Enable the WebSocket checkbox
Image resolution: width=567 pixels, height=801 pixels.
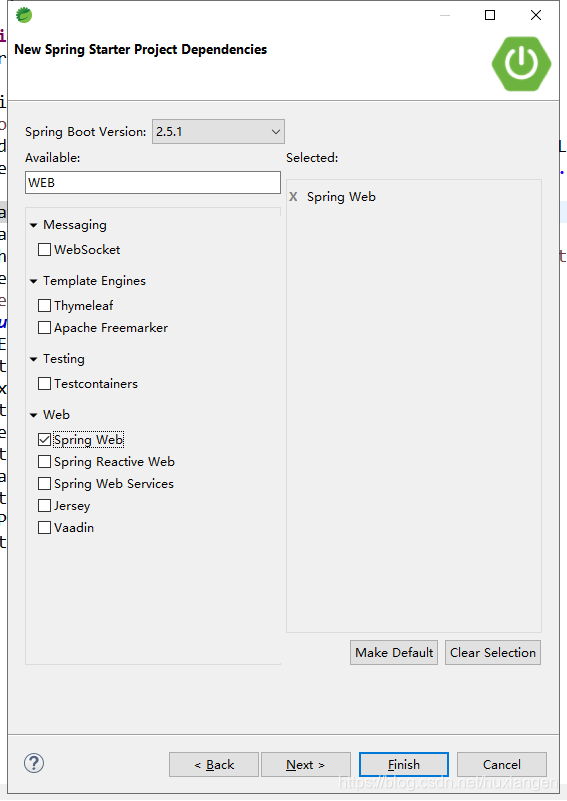tap(44, 250)
